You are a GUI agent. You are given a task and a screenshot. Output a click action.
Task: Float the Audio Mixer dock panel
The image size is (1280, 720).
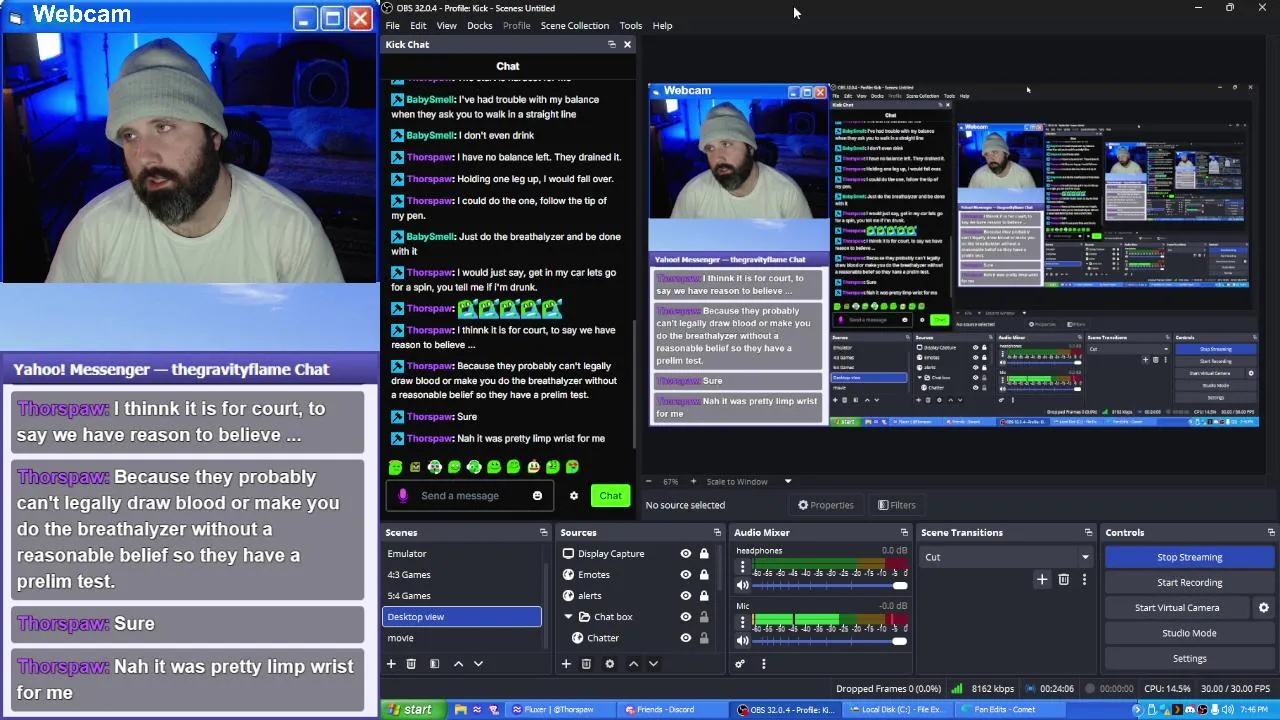(x=904, y=533)
